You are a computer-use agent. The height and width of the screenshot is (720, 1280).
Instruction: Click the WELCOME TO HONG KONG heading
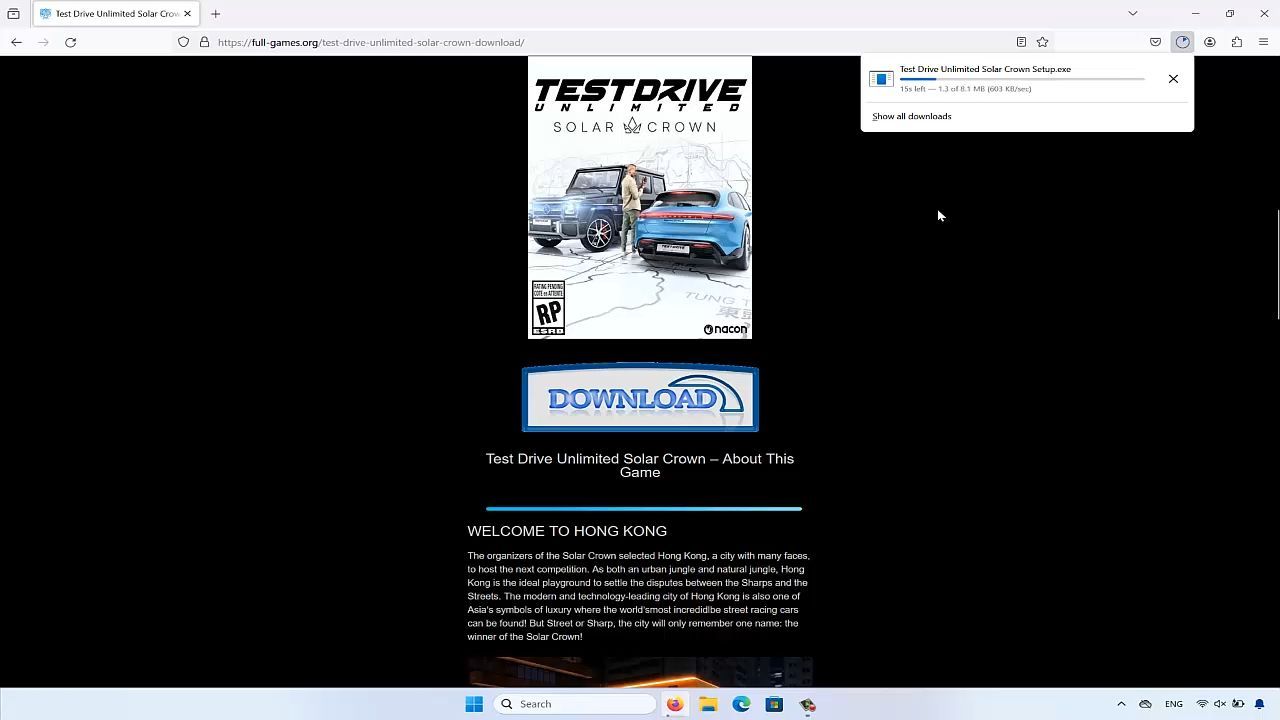(567, 531)
